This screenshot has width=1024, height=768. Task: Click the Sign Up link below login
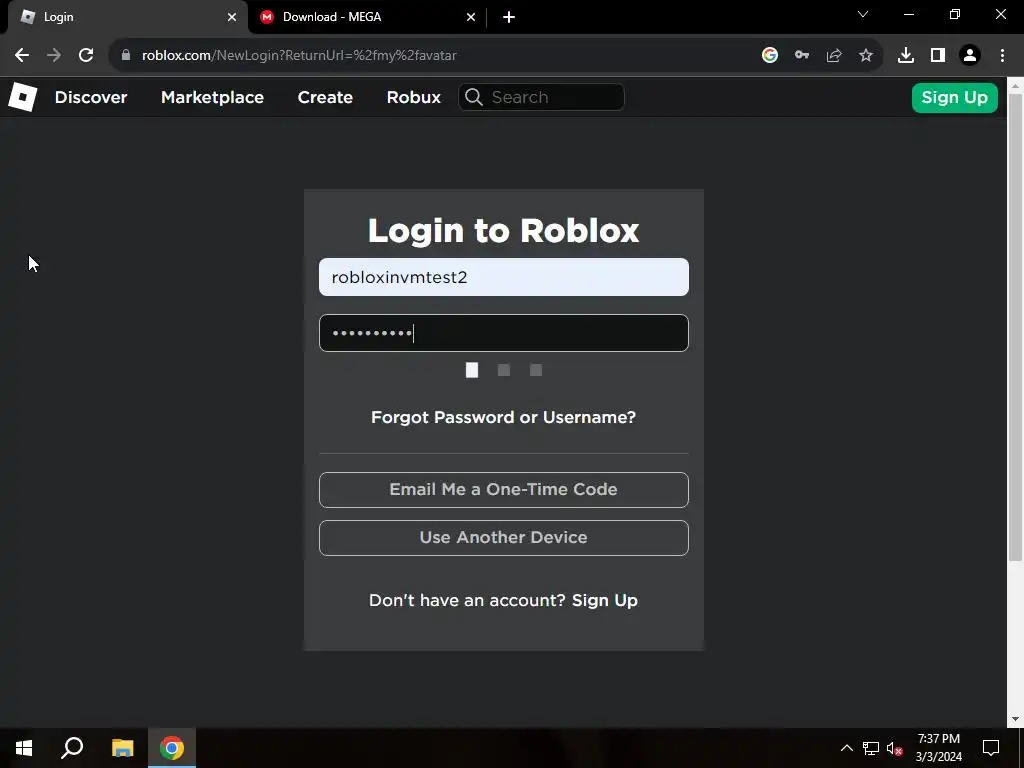click(605, 600)
